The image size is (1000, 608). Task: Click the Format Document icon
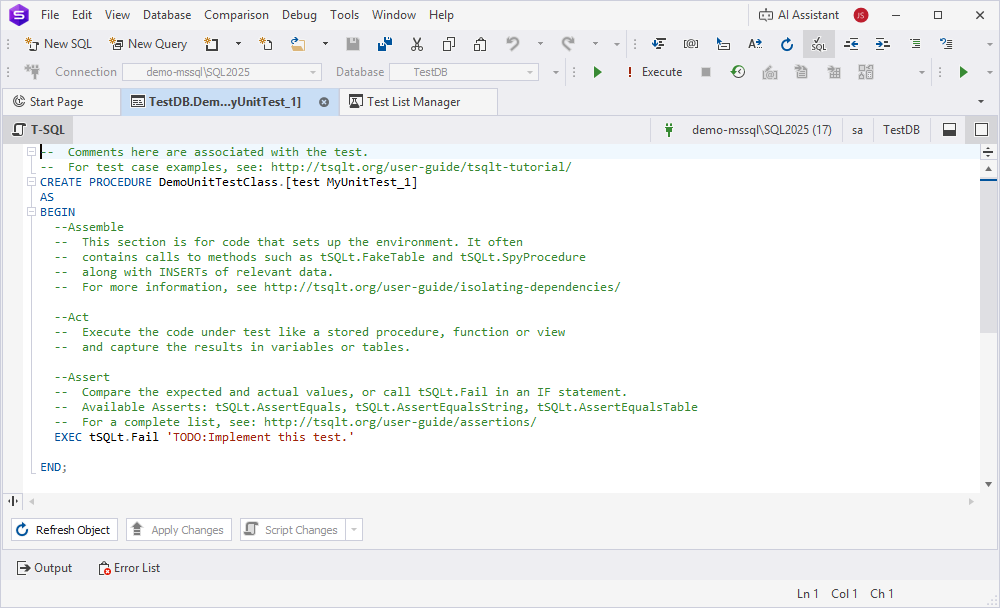659,44
